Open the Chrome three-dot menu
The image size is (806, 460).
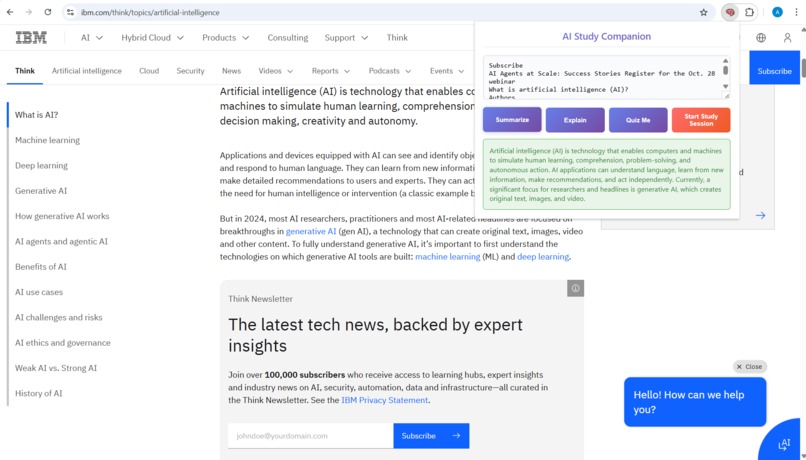pos(795,12)
